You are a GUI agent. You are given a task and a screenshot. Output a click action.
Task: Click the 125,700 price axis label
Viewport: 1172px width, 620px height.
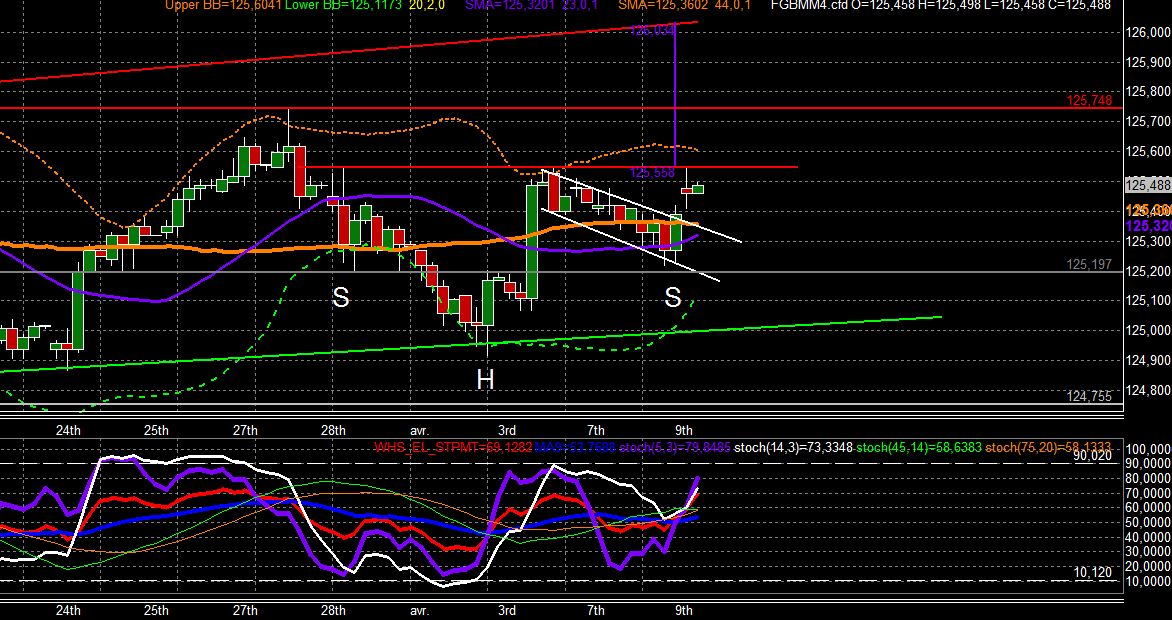(x=1147, y=122)
